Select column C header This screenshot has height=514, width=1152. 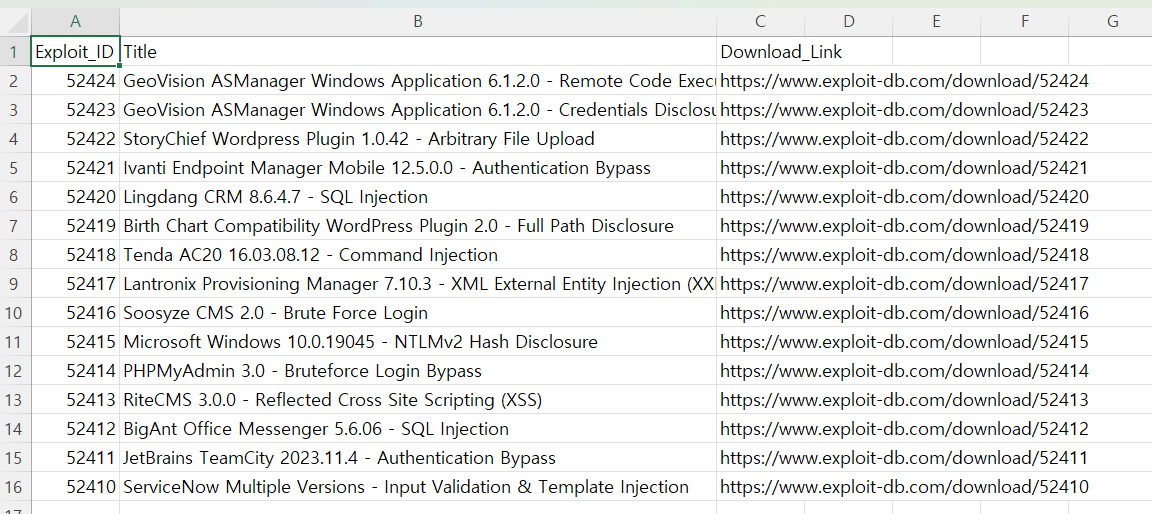tap(760, 22)
